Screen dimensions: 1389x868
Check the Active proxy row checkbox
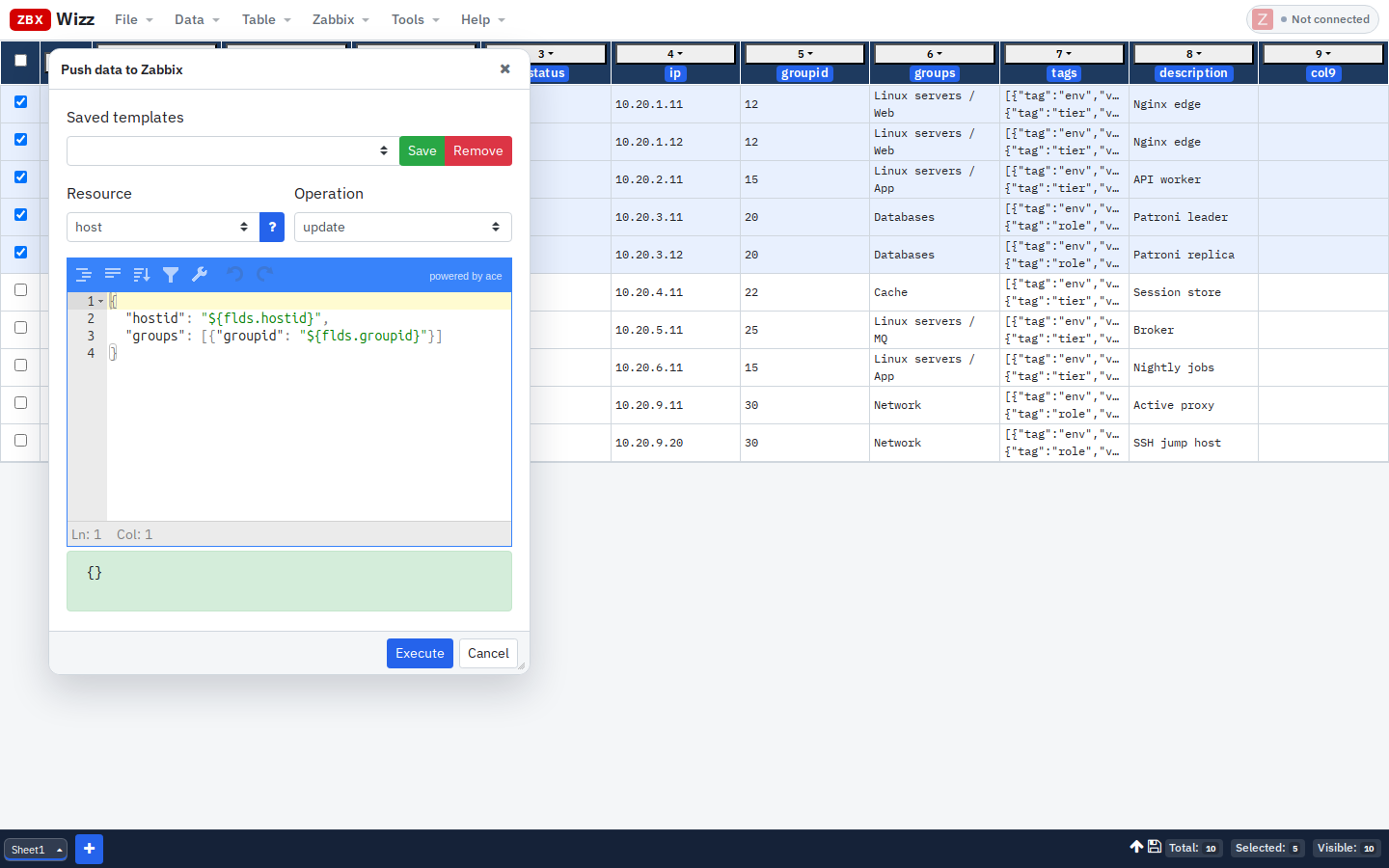[20, 402]
